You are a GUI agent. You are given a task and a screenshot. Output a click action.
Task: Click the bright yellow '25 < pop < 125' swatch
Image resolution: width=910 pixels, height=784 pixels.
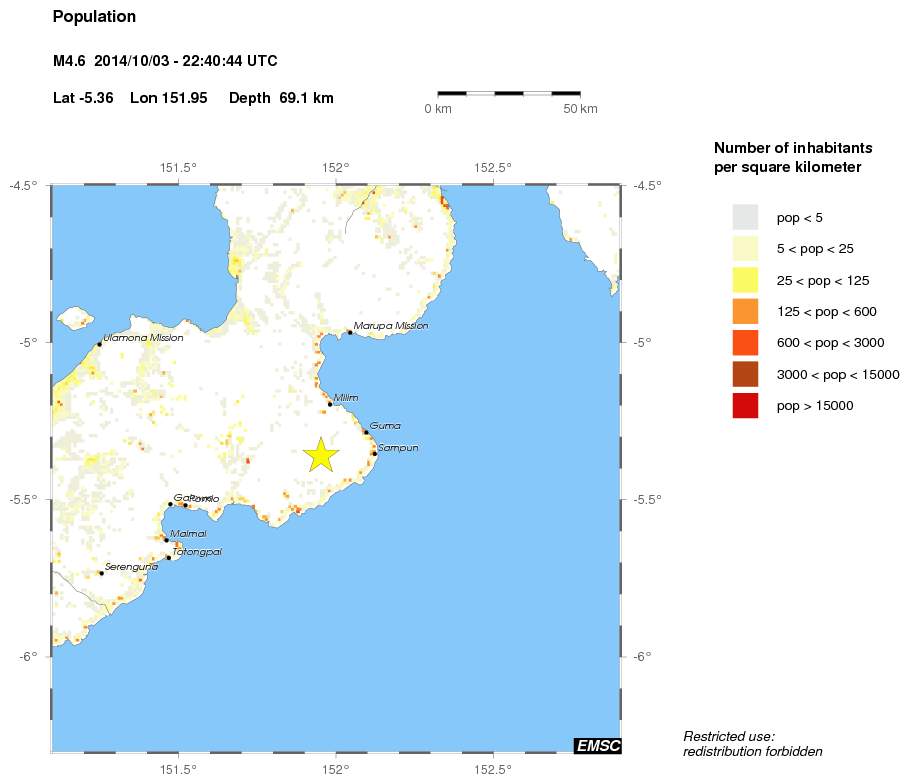pos(745,280)
